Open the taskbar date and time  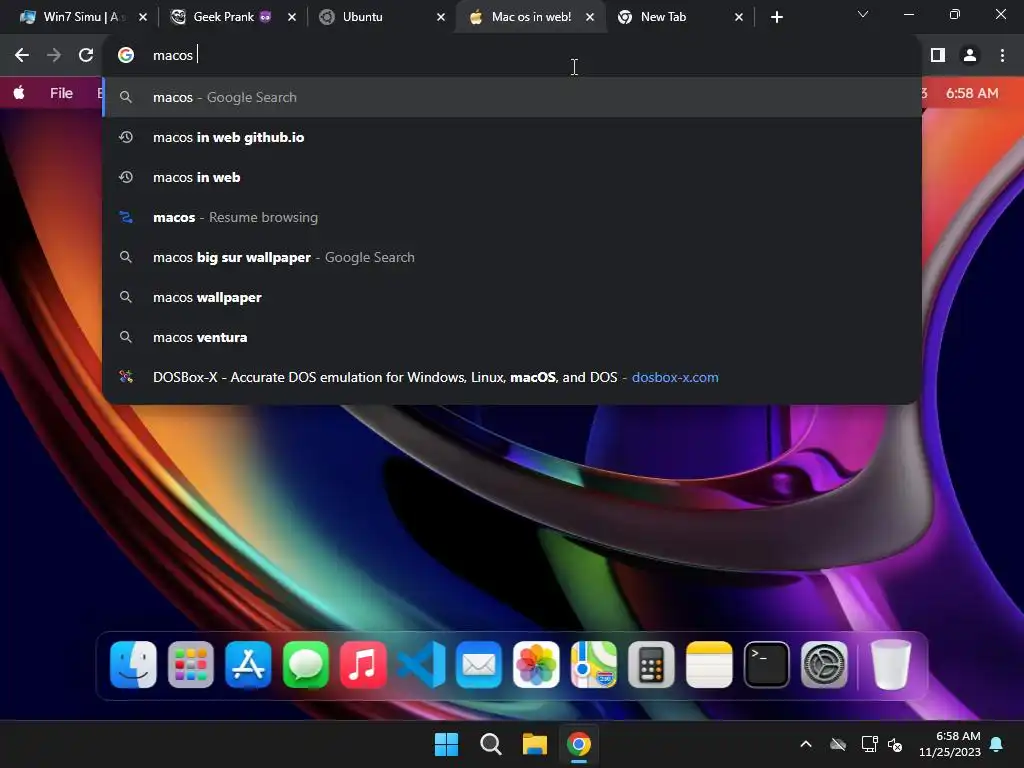tap(950, 744)
